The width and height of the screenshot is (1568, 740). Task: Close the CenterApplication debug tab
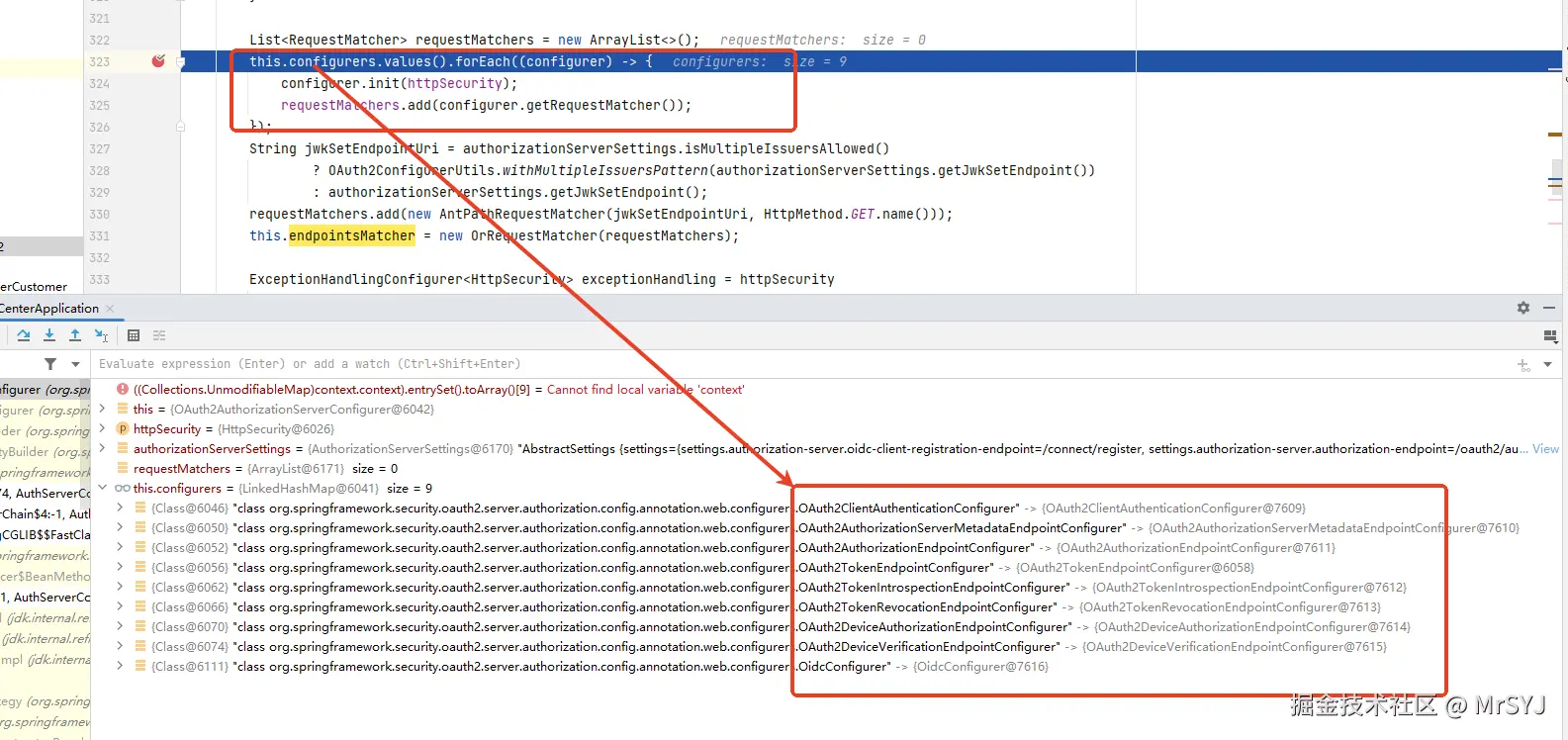[x=110, y=309]
